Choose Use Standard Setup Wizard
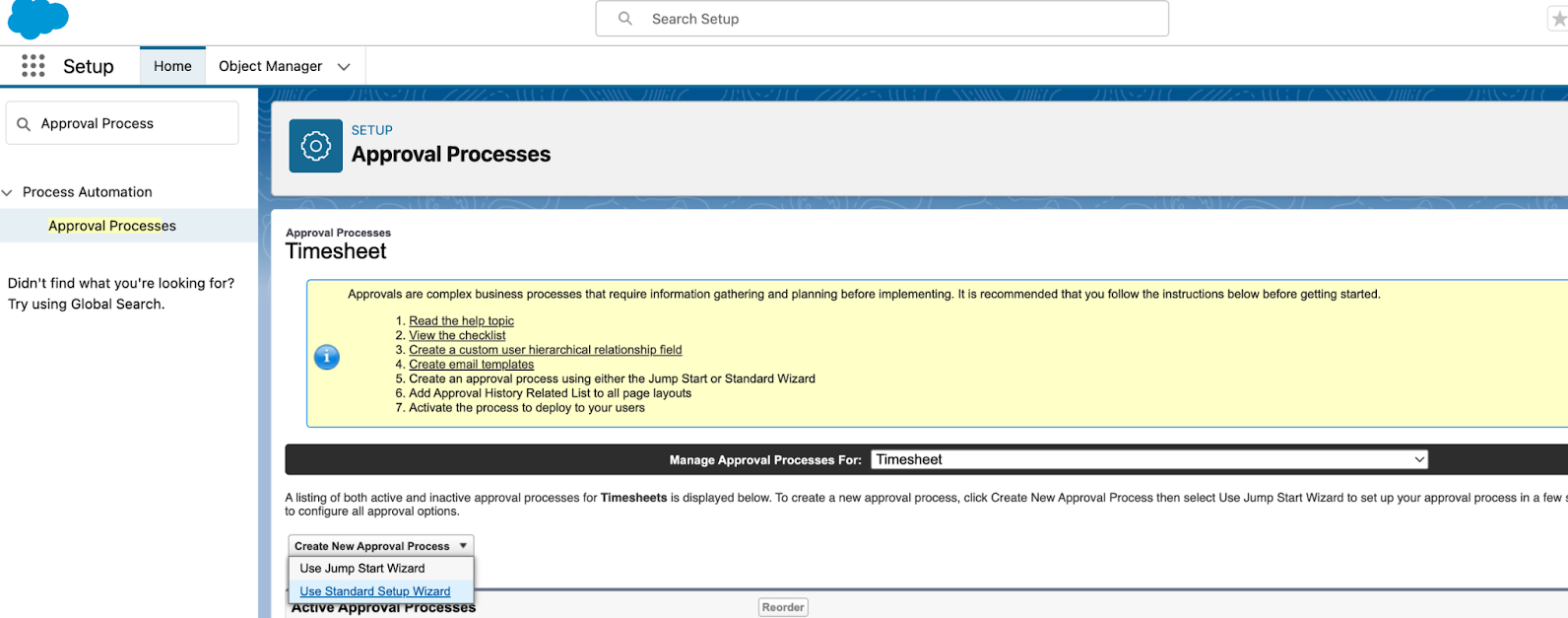The width and height of the screenshot is (1568, 618). point(375,591)
